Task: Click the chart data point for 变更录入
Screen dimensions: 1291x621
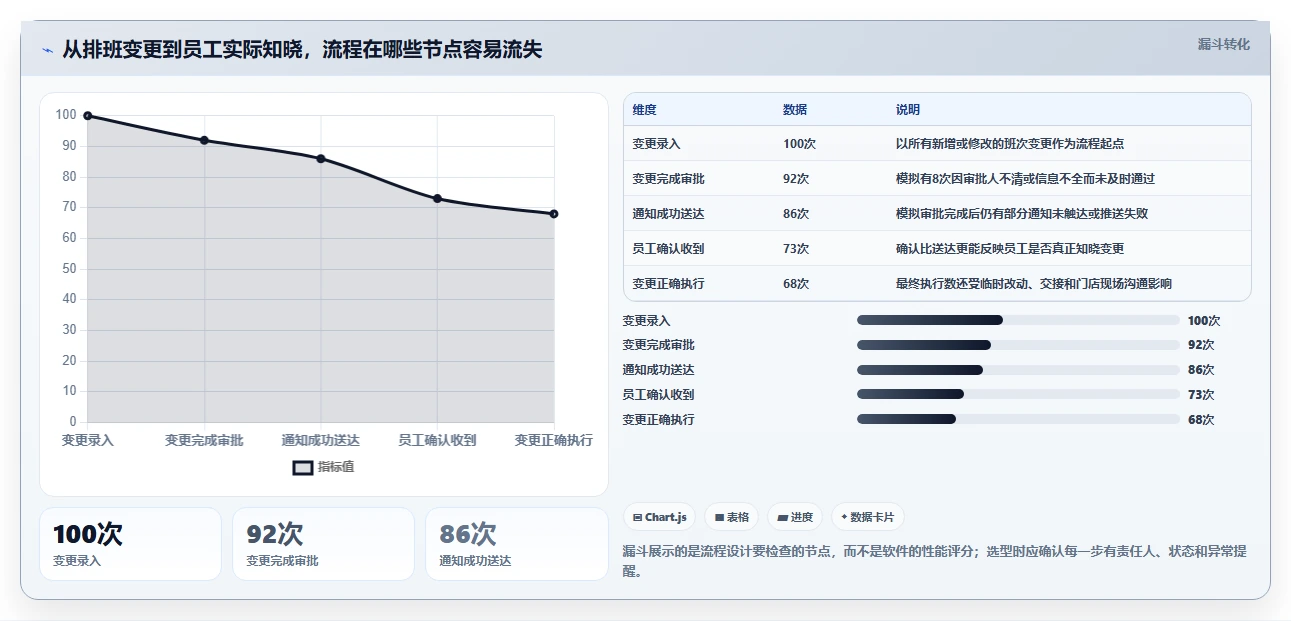Action: 88,116
